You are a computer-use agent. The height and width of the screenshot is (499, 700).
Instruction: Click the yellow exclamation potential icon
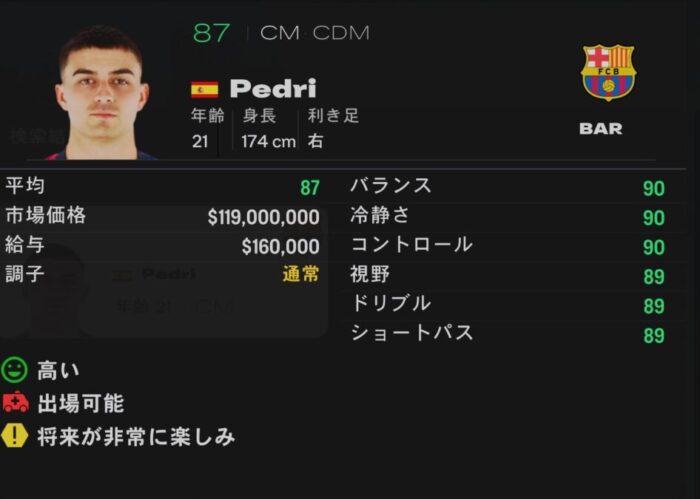click(x=14, y=436)
